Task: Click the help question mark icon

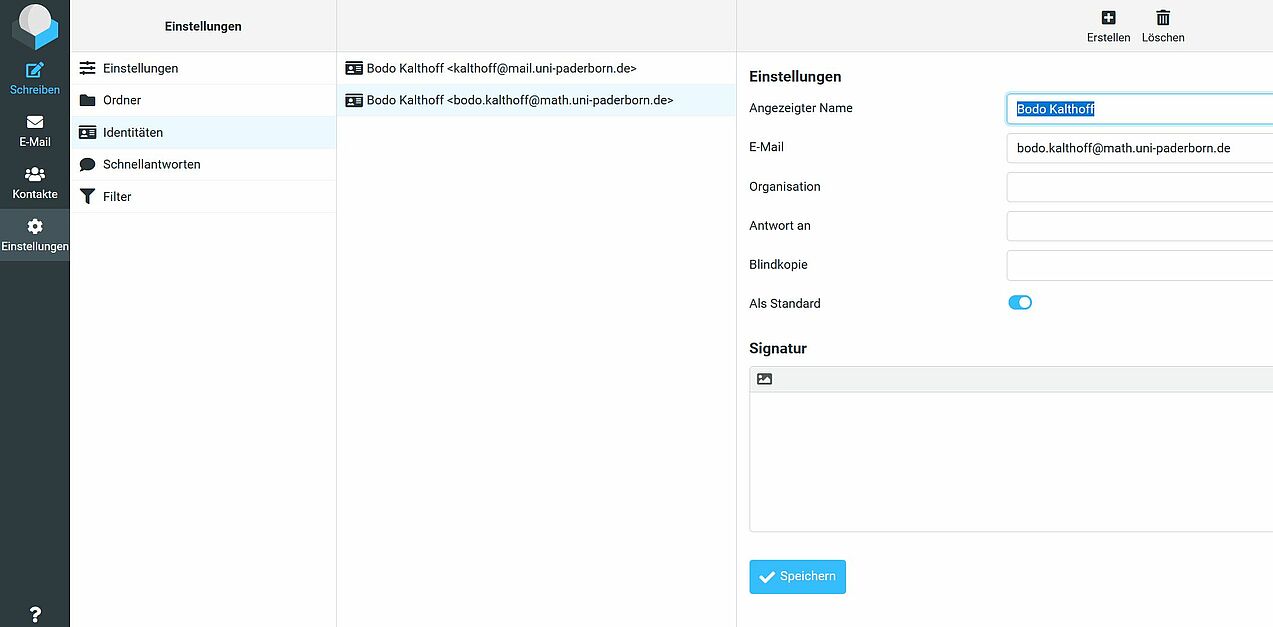Action: click(35, 614)
